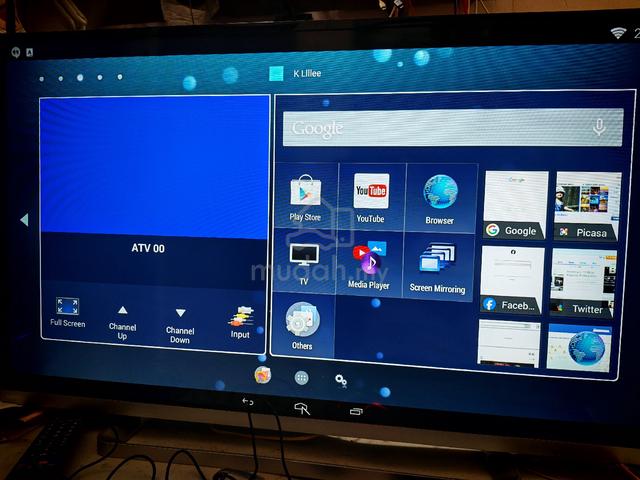Image resolution: width=640 pixels, height=480 pixels.
Task: Launch the YouTube app
Action: coord(371,198)
